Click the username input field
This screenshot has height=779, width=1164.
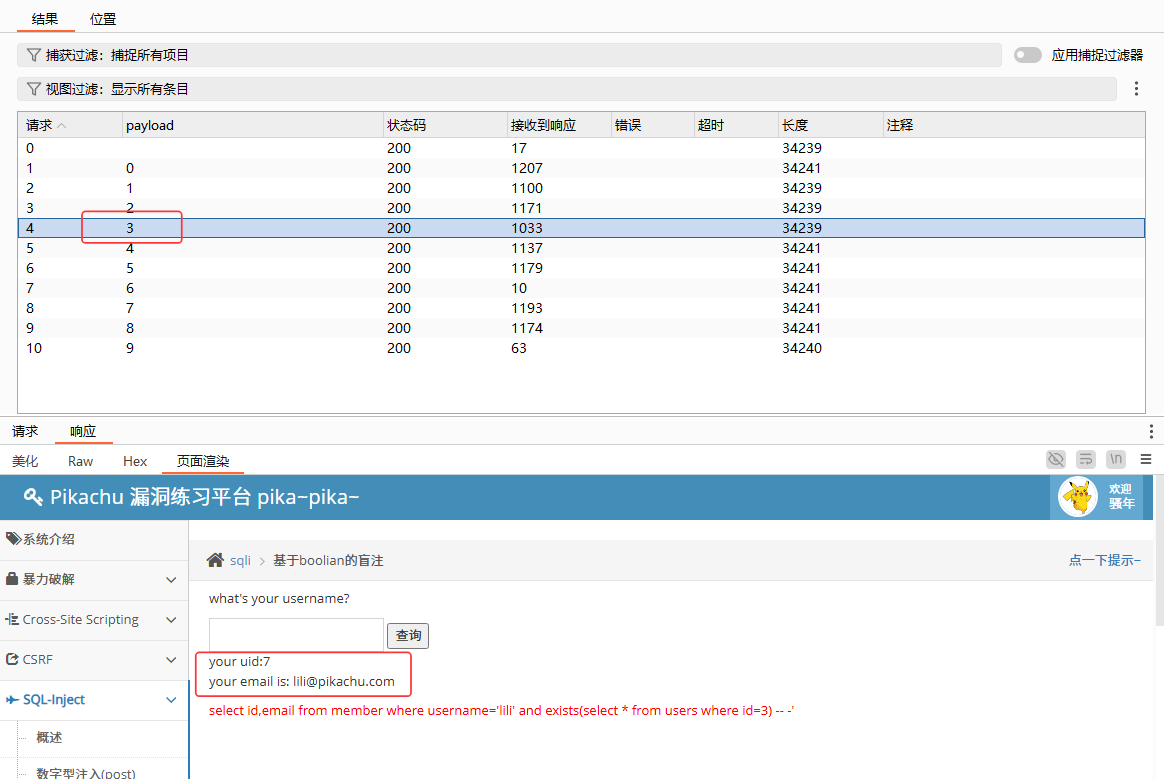[x=296, y=635]
